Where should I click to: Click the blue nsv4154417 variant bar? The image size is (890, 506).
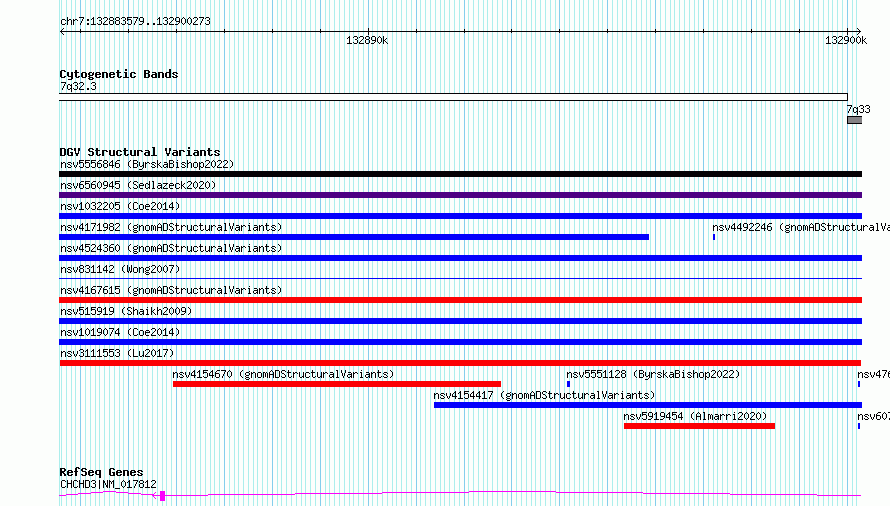pos(648,405)
